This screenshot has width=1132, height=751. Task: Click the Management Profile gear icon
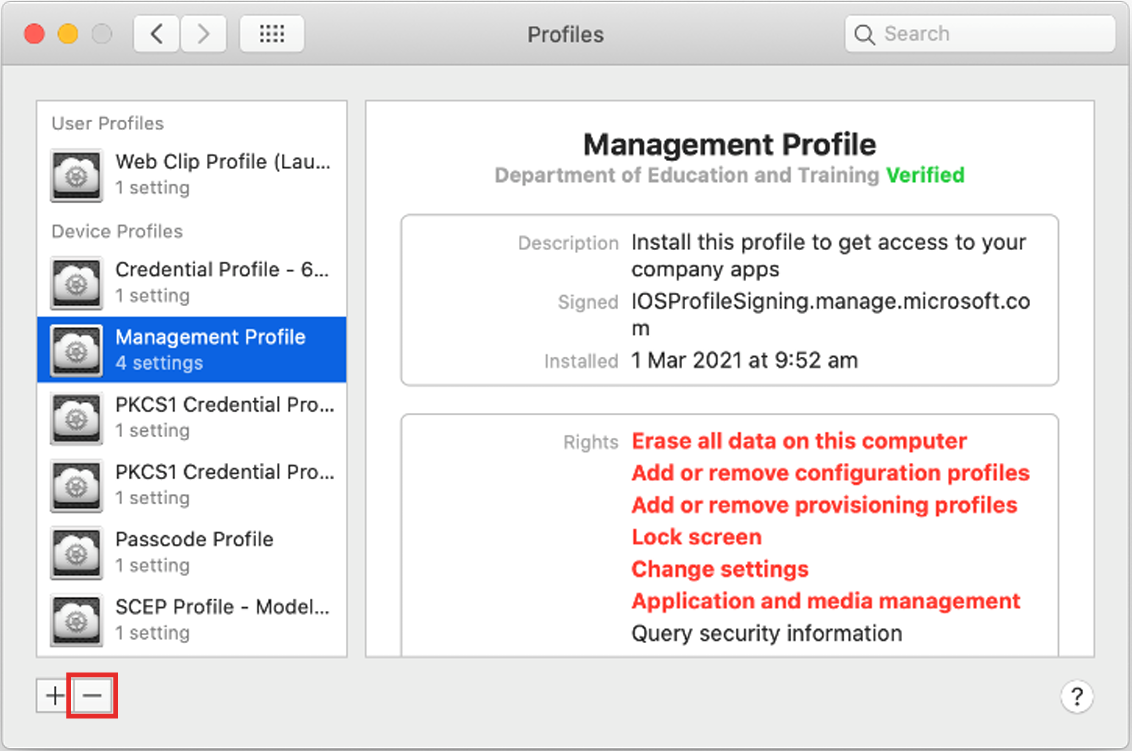click(77, 350)
